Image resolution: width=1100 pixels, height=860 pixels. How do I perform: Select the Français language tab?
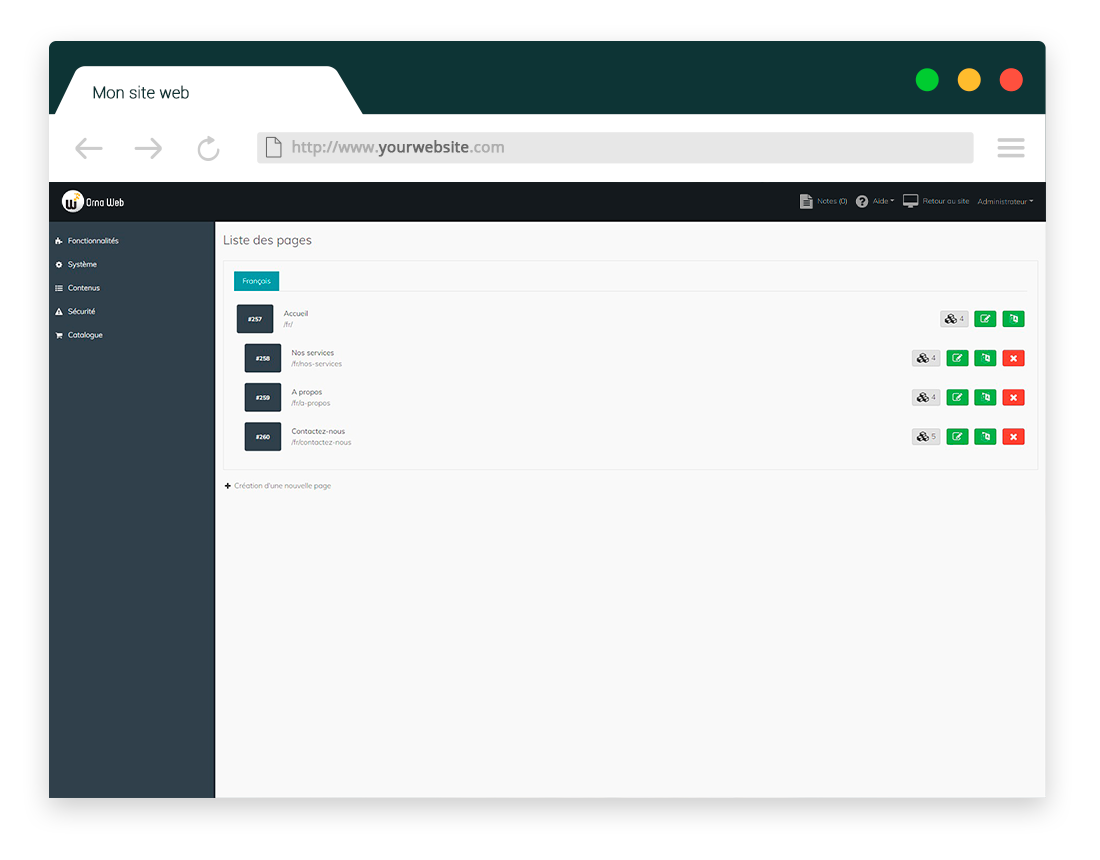(256, 281)
